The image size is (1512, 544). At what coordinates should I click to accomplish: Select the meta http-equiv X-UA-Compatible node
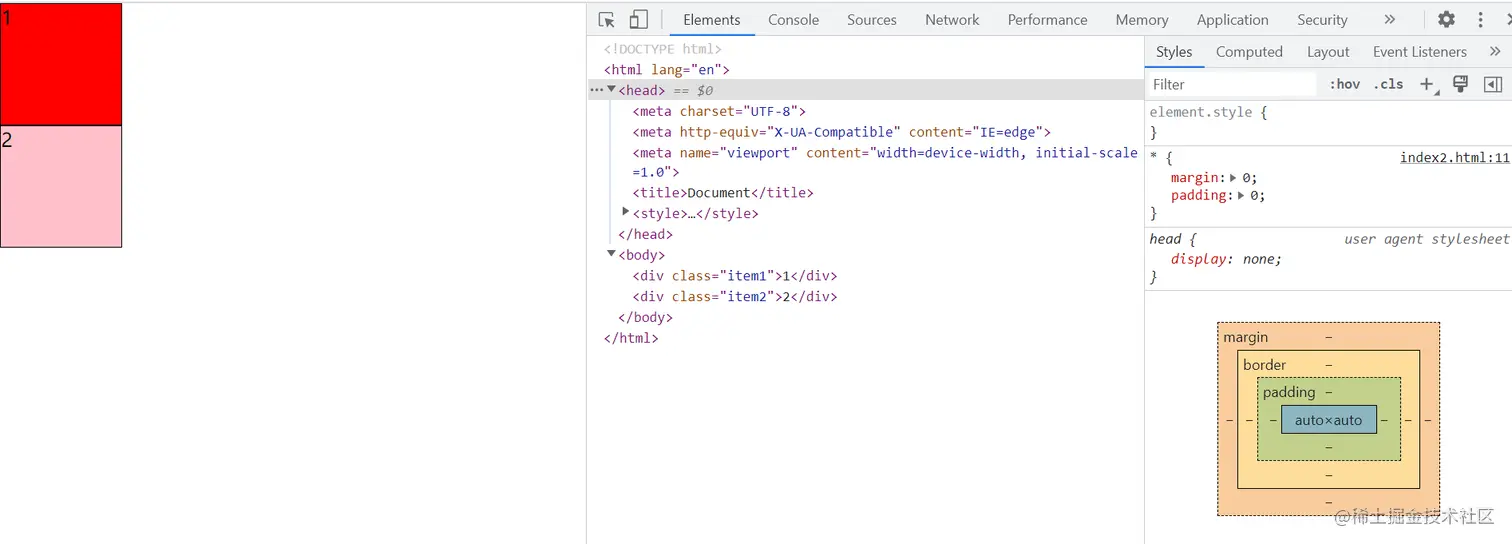[x=841, y=132]
